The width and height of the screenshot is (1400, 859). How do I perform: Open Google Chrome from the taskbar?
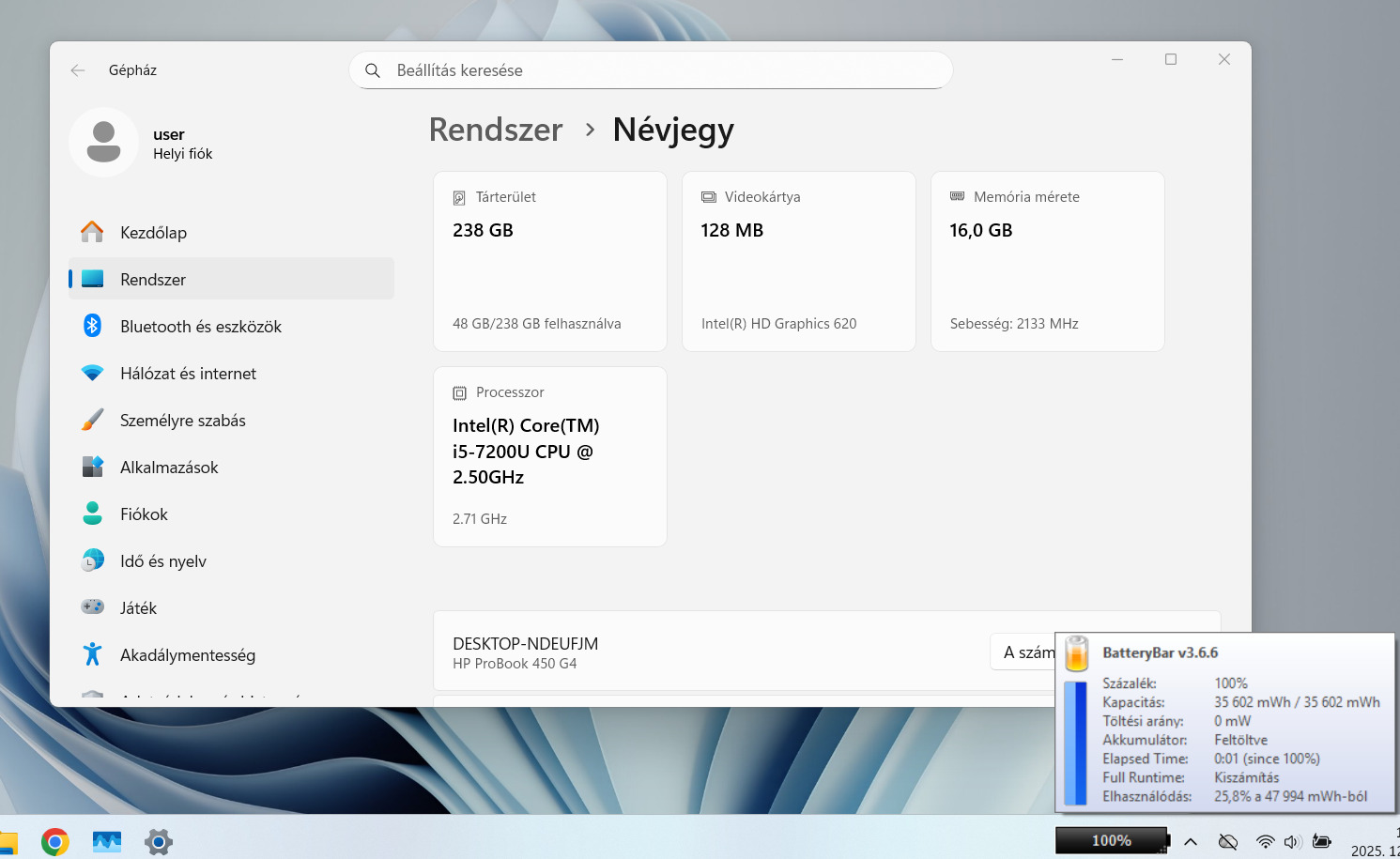click(55, 841)
